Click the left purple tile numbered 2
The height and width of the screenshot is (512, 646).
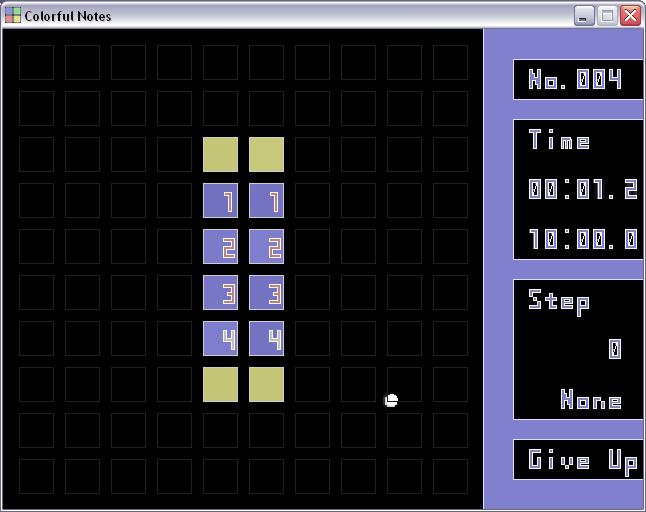[220, 246]
